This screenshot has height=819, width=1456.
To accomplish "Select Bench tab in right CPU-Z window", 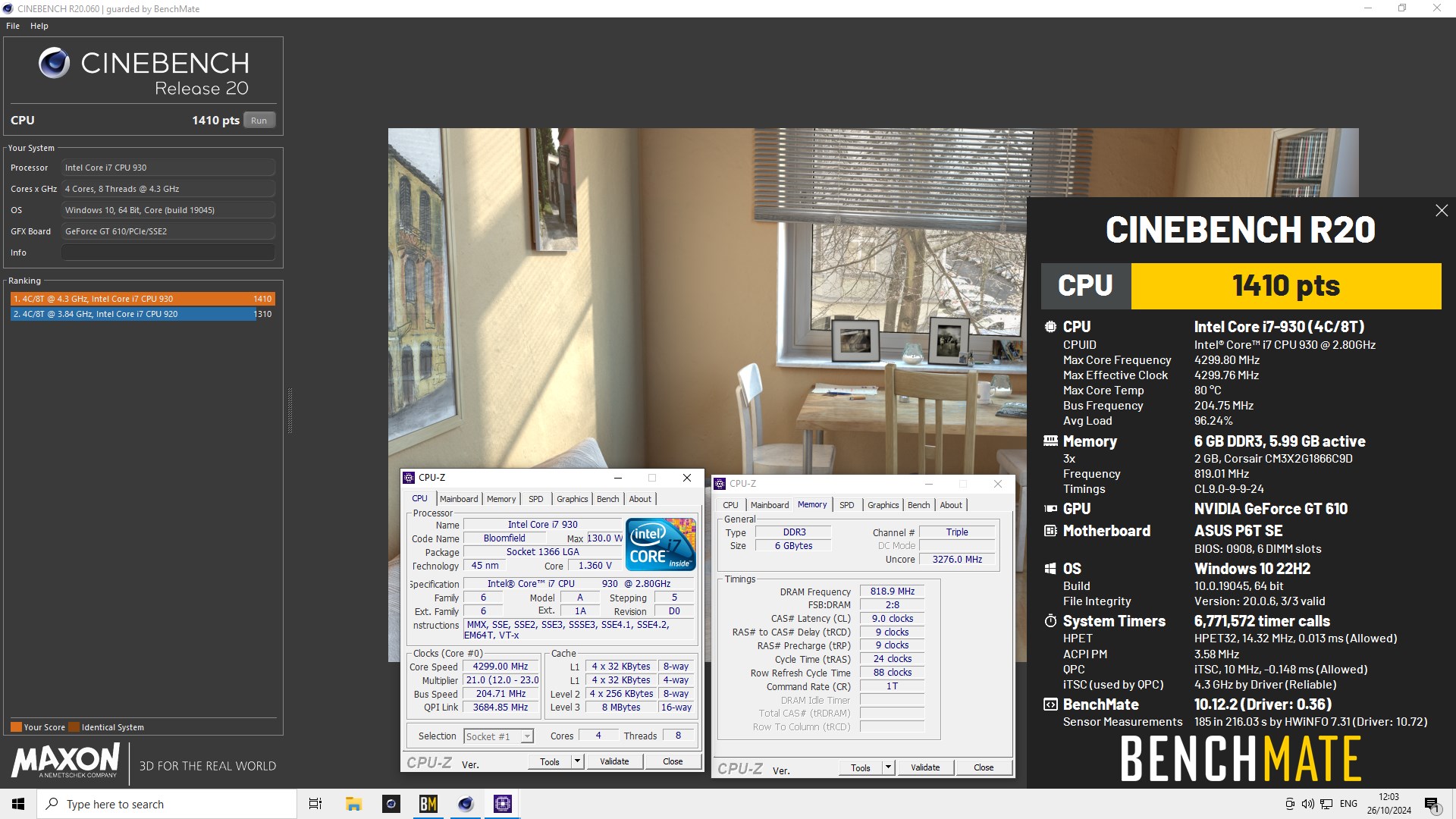I will 919,505.
